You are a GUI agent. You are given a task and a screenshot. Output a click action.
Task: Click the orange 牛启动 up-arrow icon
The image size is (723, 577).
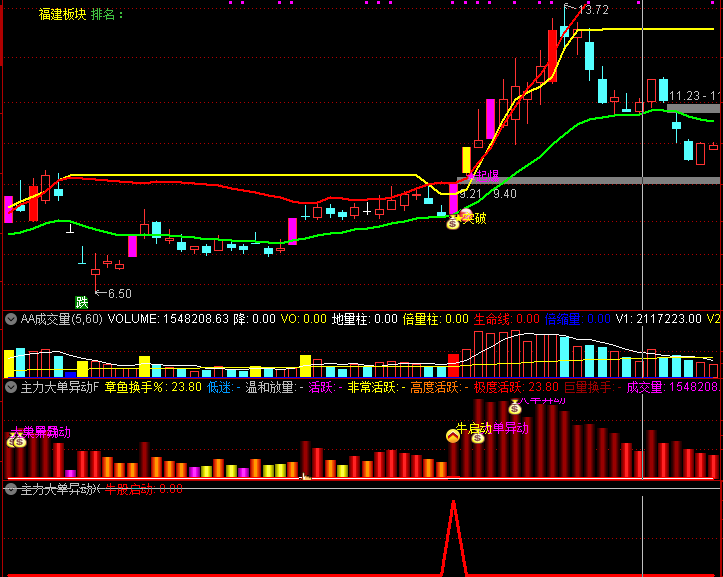(453, 436)
